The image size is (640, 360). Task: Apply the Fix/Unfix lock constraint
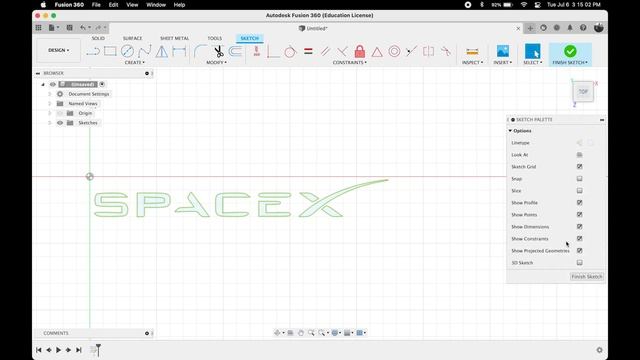[x=360, y=51]
